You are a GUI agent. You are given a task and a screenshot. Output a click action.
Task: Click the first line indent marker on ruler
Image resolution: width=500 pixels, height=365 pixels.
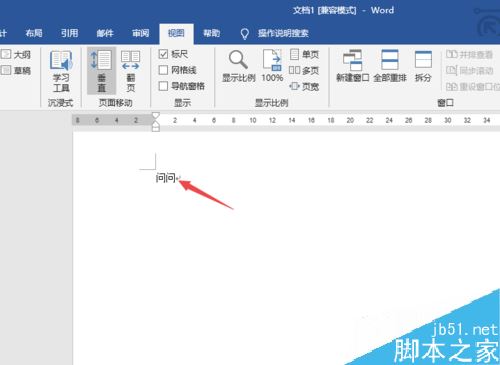click(x=156, y=116)
